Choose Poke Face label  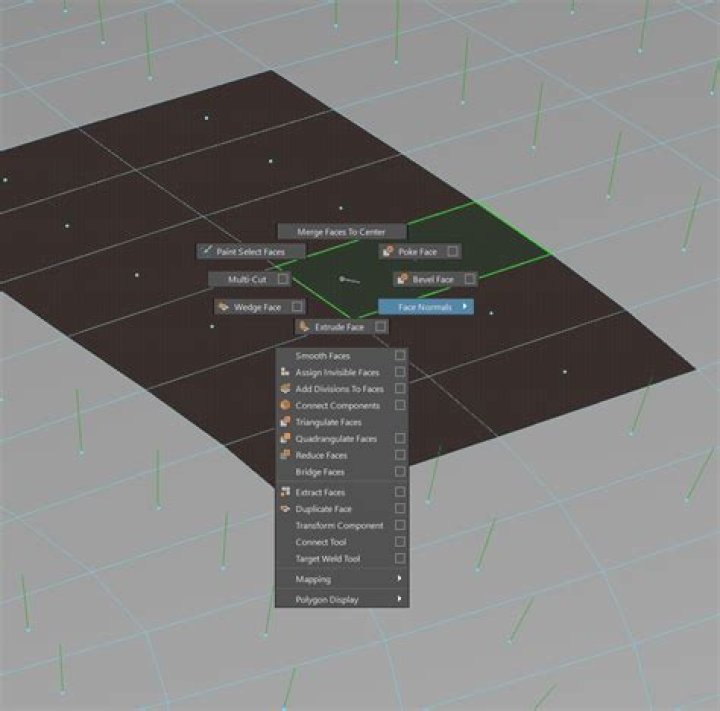coord(417,252)
